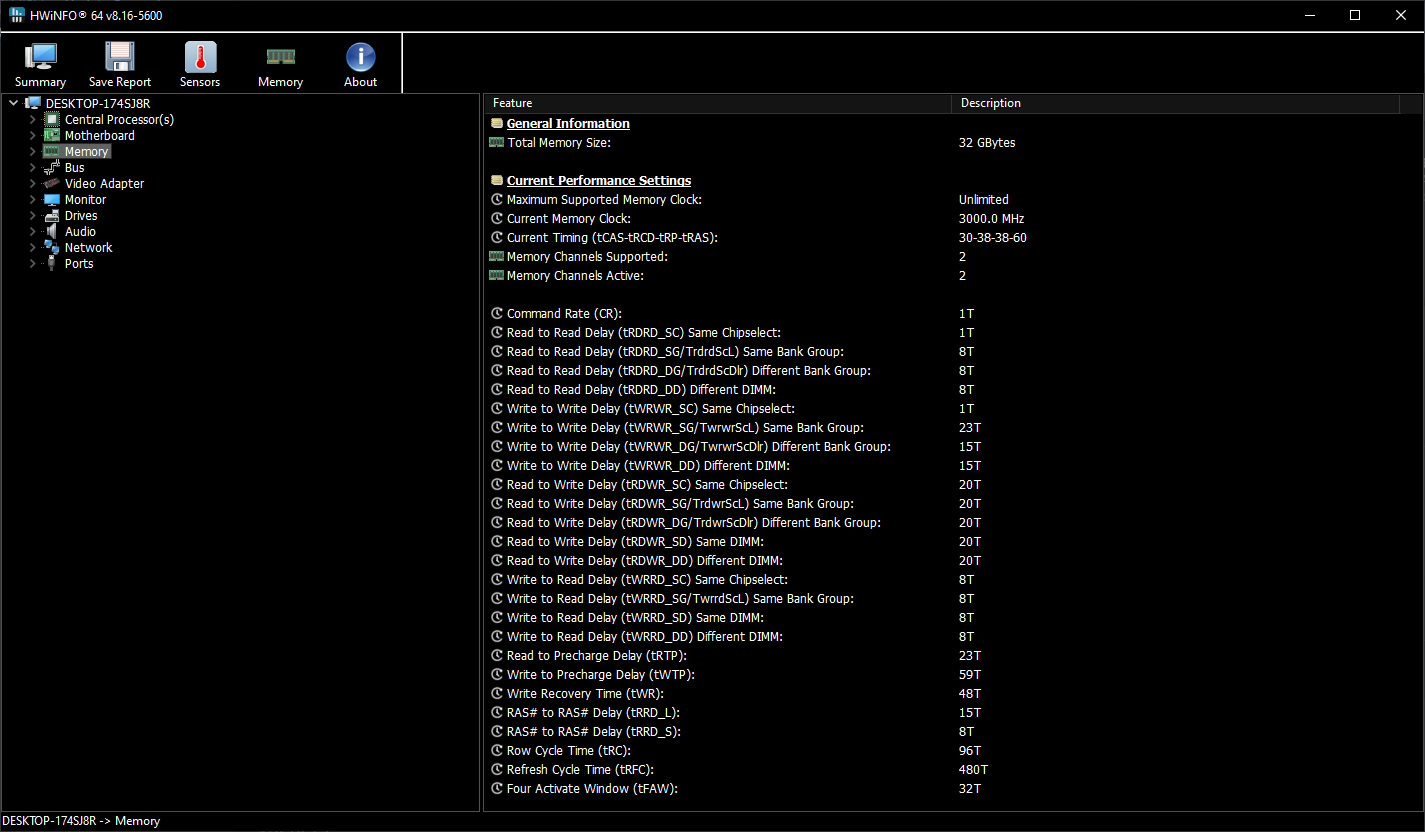Image resolution: width=1425 pixels, height=832 pixels.
Task: Click the DESKTOP-174SJ8R computer icon
Action: pos(33,104)
